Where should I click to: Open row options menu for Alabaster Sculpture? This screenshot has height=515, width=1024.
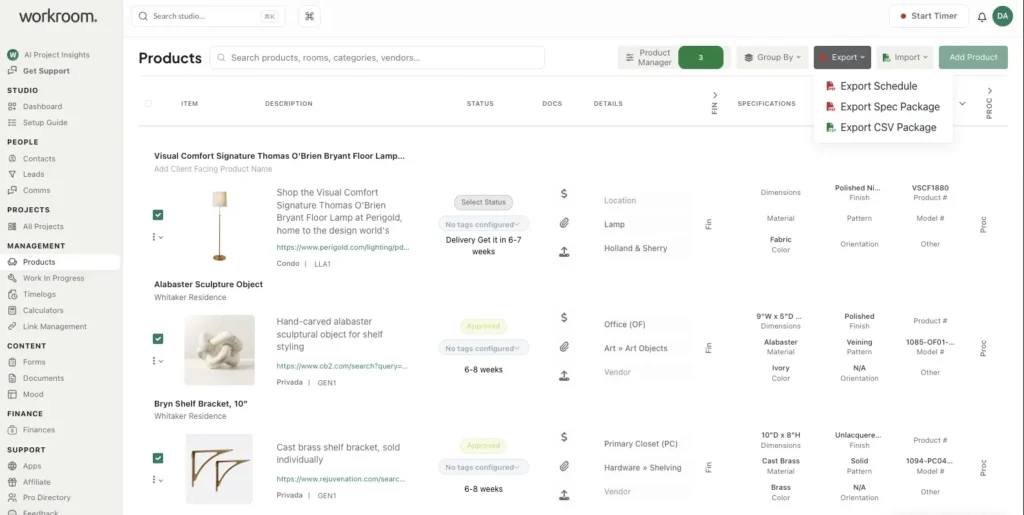[157, 360]
